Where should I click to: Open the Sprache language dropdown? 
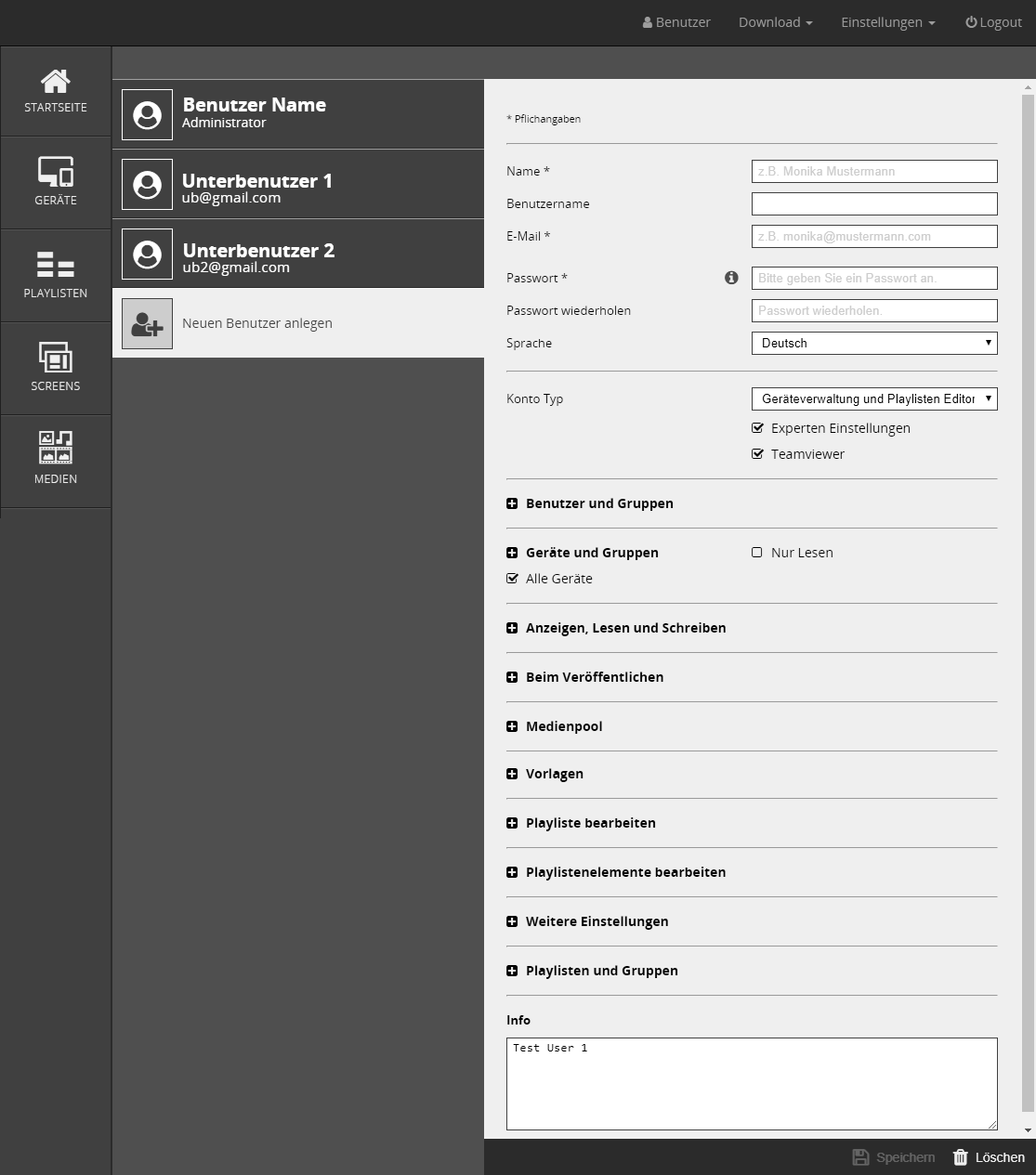[873, 343]
